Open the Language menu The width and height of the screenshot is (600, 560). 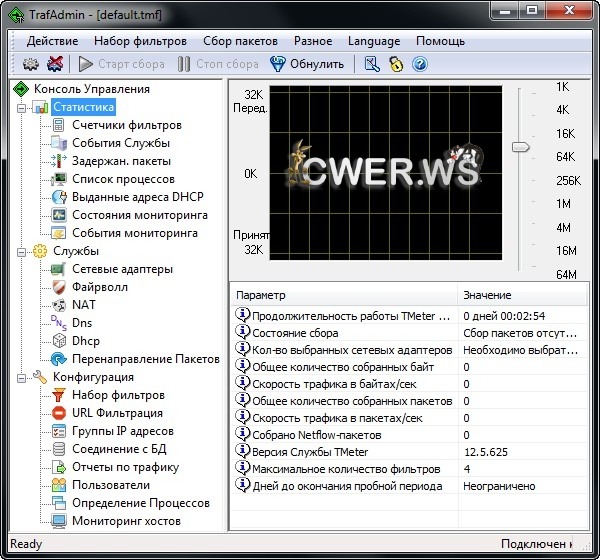tap(373, 41)
